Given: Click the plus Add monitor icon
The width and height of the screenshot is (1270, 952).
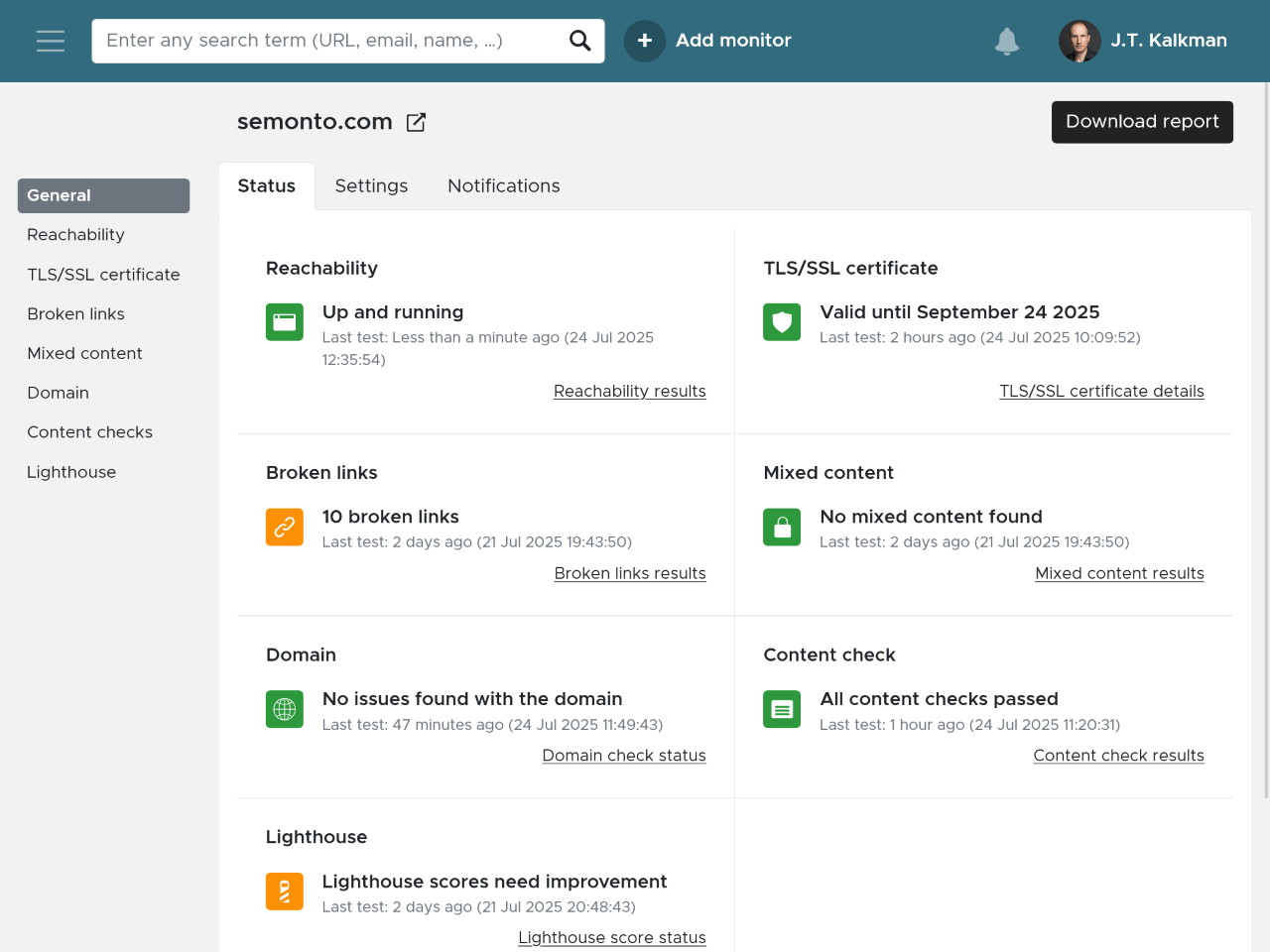Looking at the screenshot, I should tap(645, 41).
